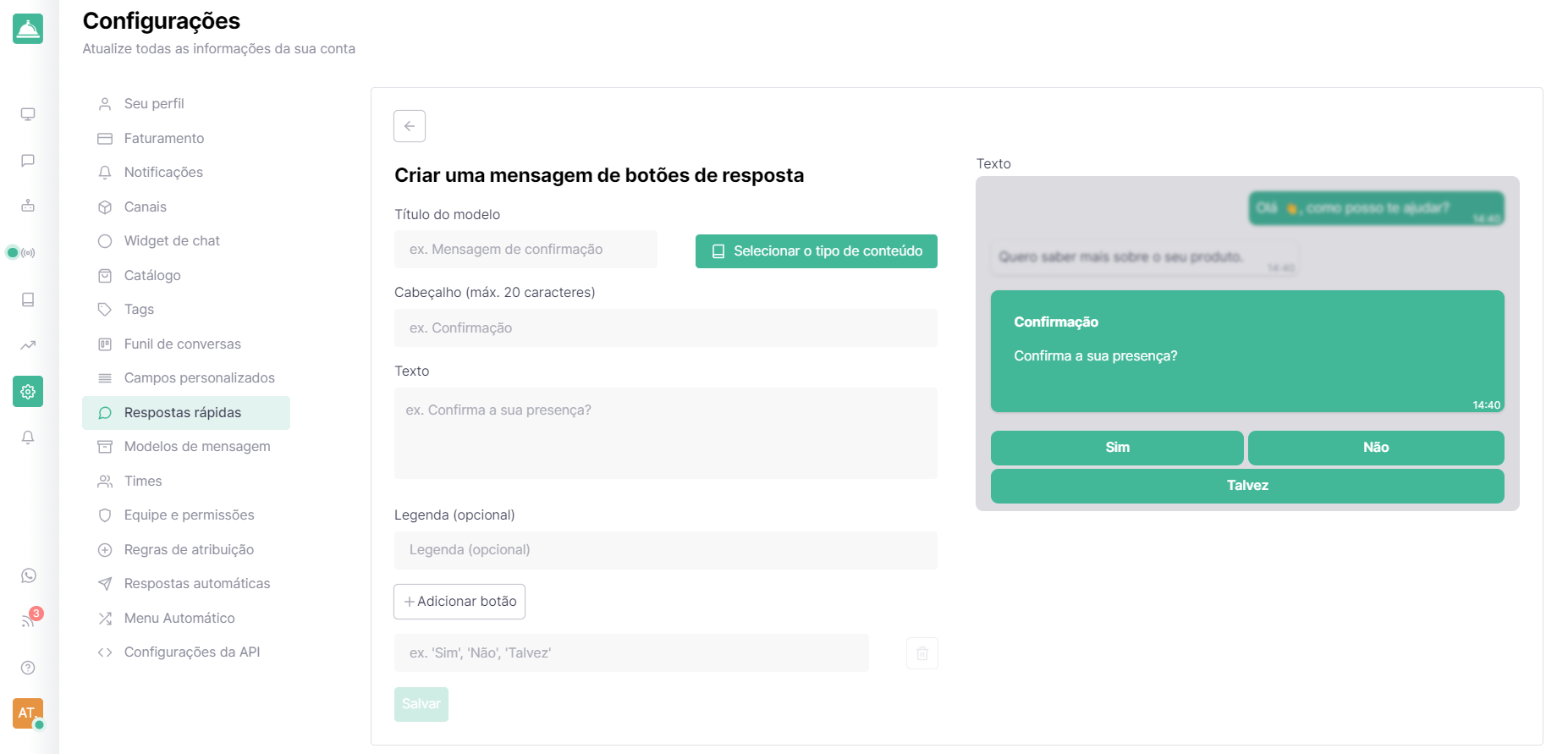Go to Times settings

pyautogui.click(x=186, y=481)
